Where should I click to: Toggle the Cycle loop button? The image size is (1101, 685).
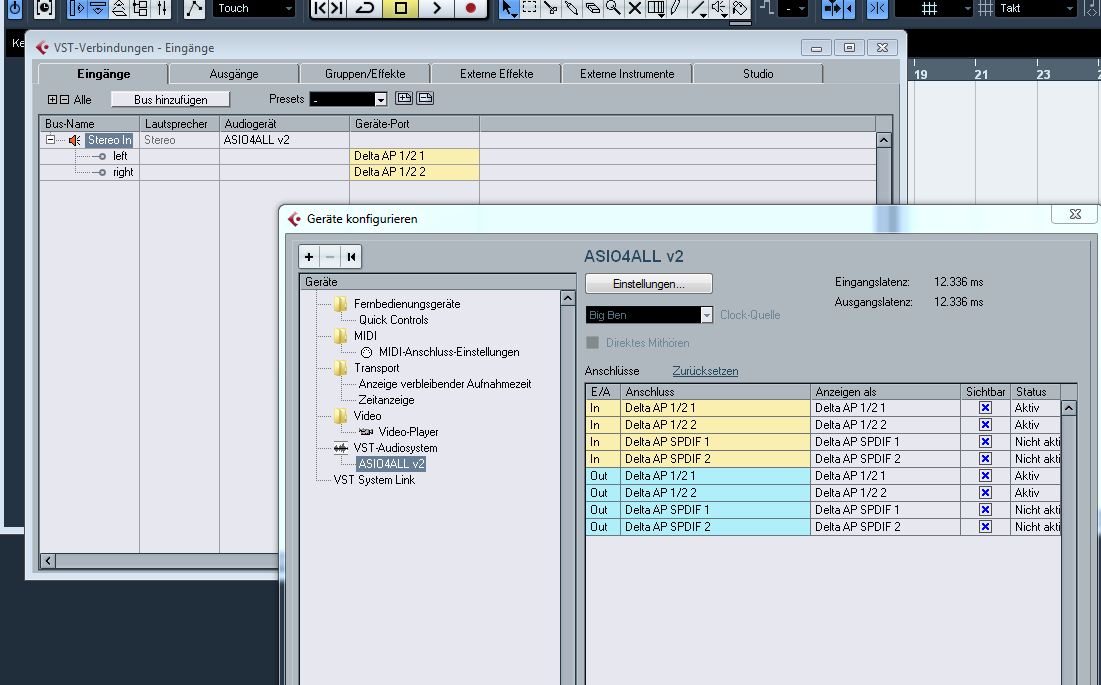365,9
